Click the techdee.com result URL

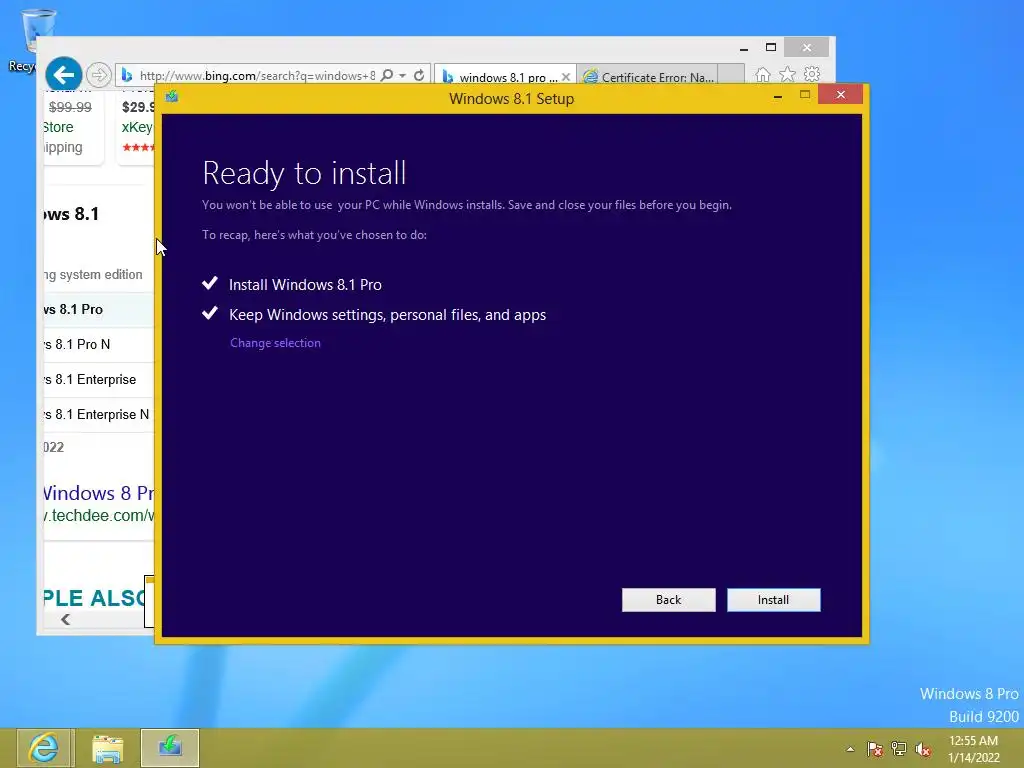[x=99, y=515]
